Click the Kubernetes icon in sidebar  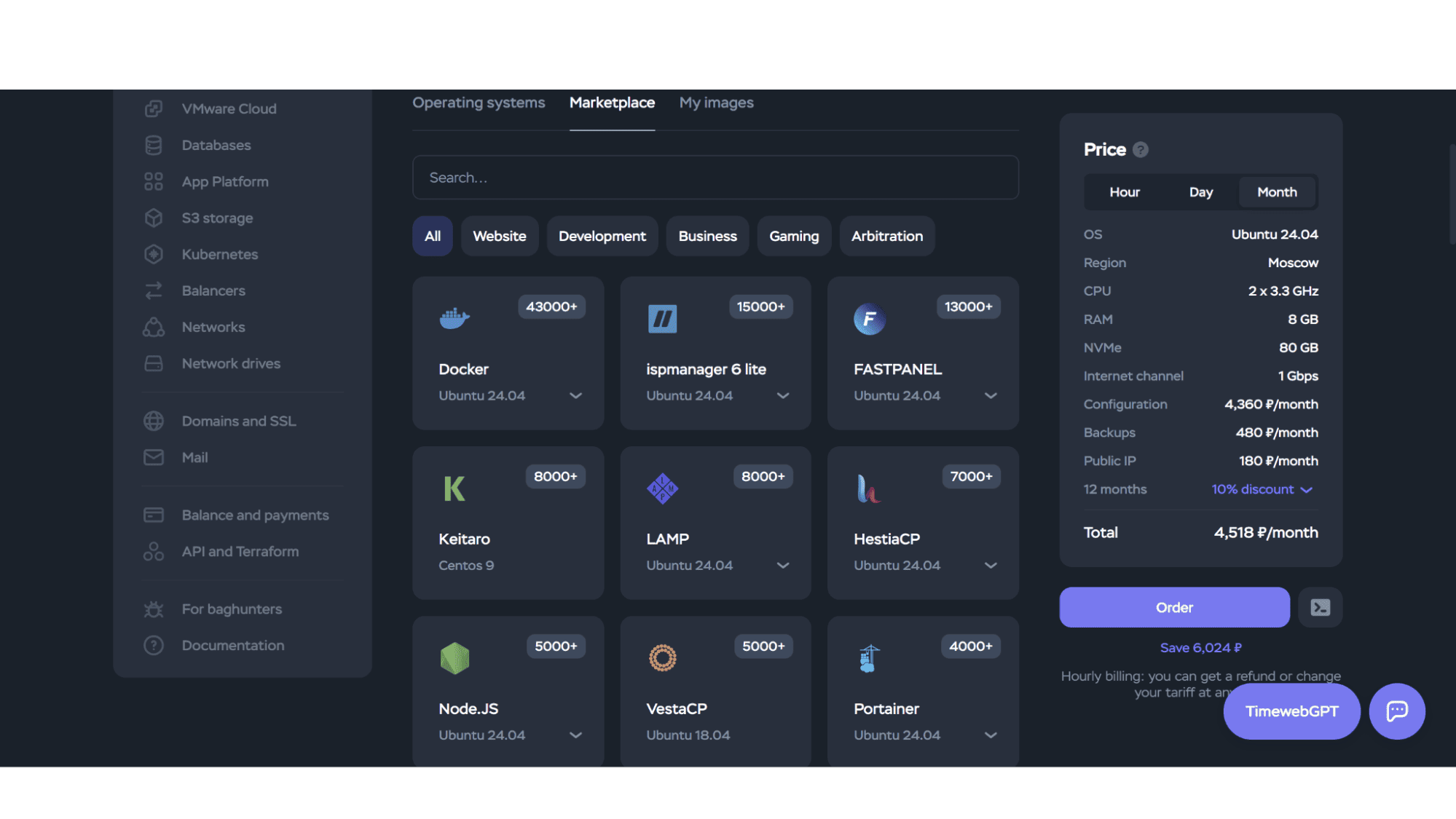153,254
